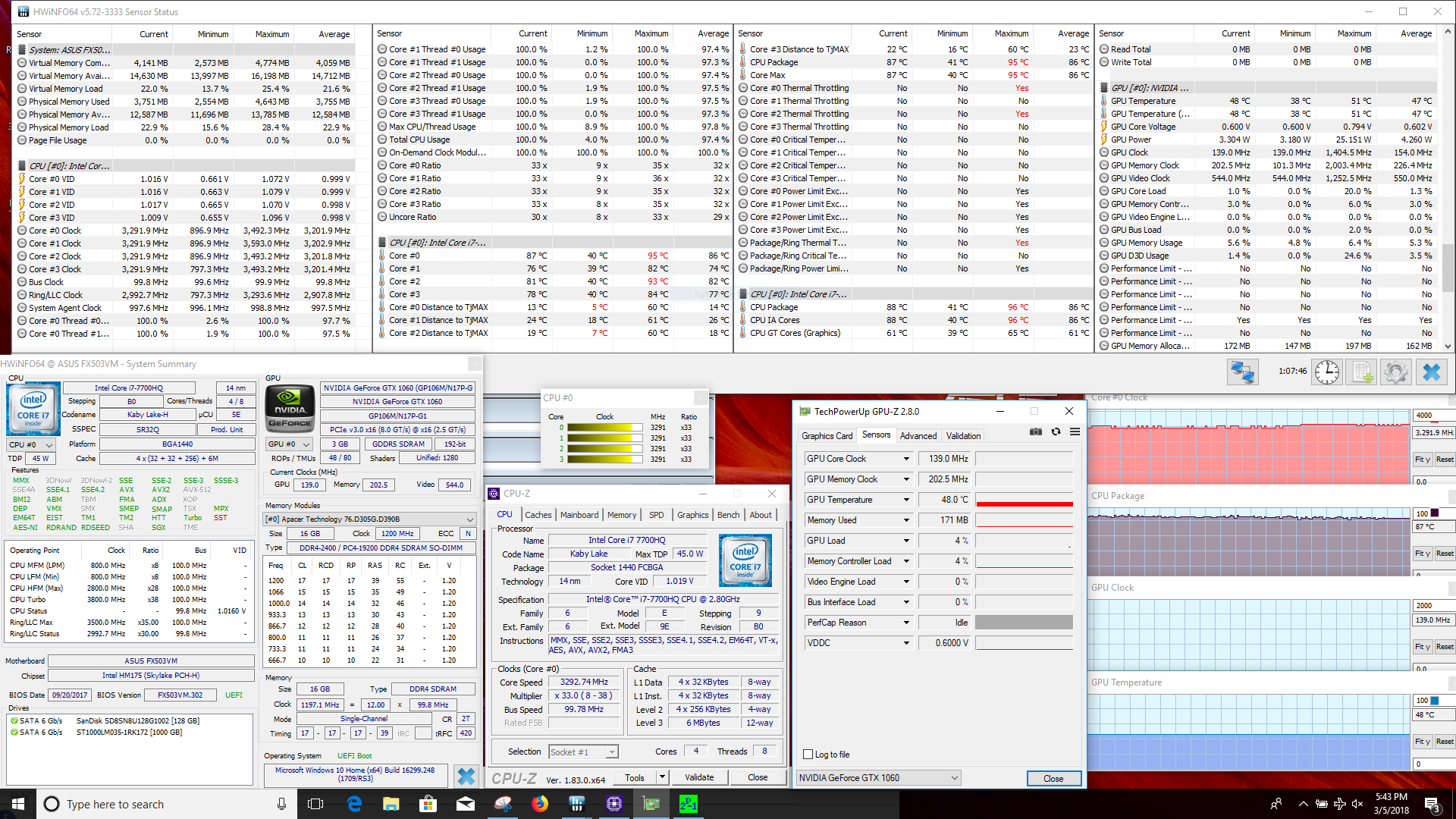Open the CPU-Z Mainboard tab
The width and height of the screenshot is (1456, 819).
point(579,515)
